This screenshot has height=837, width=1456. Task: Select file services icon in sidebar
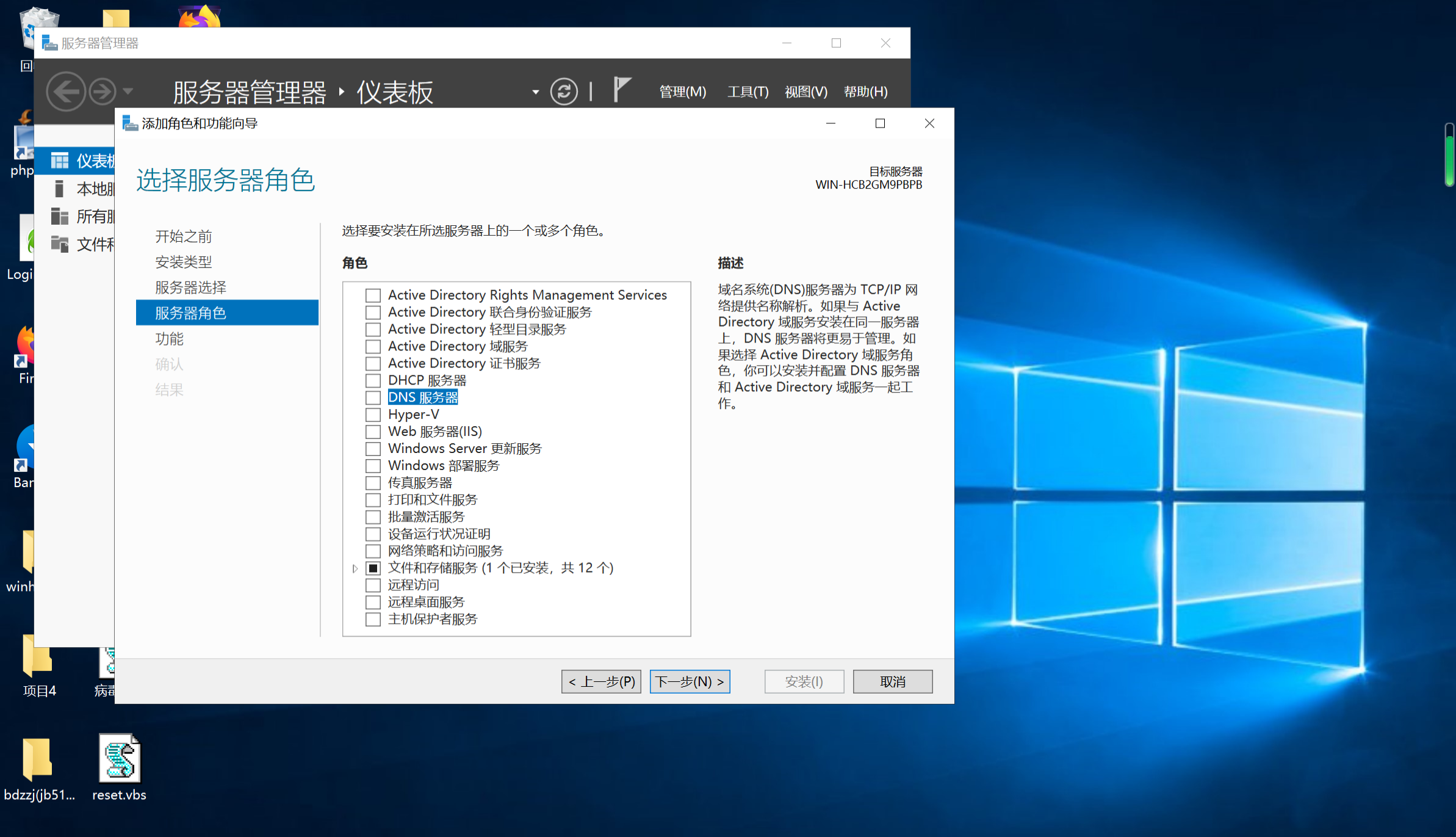pos(59,244)
